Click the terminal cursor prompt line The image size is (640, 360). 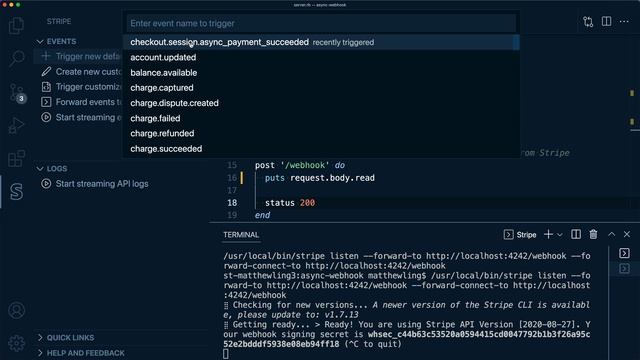[226, 353]
